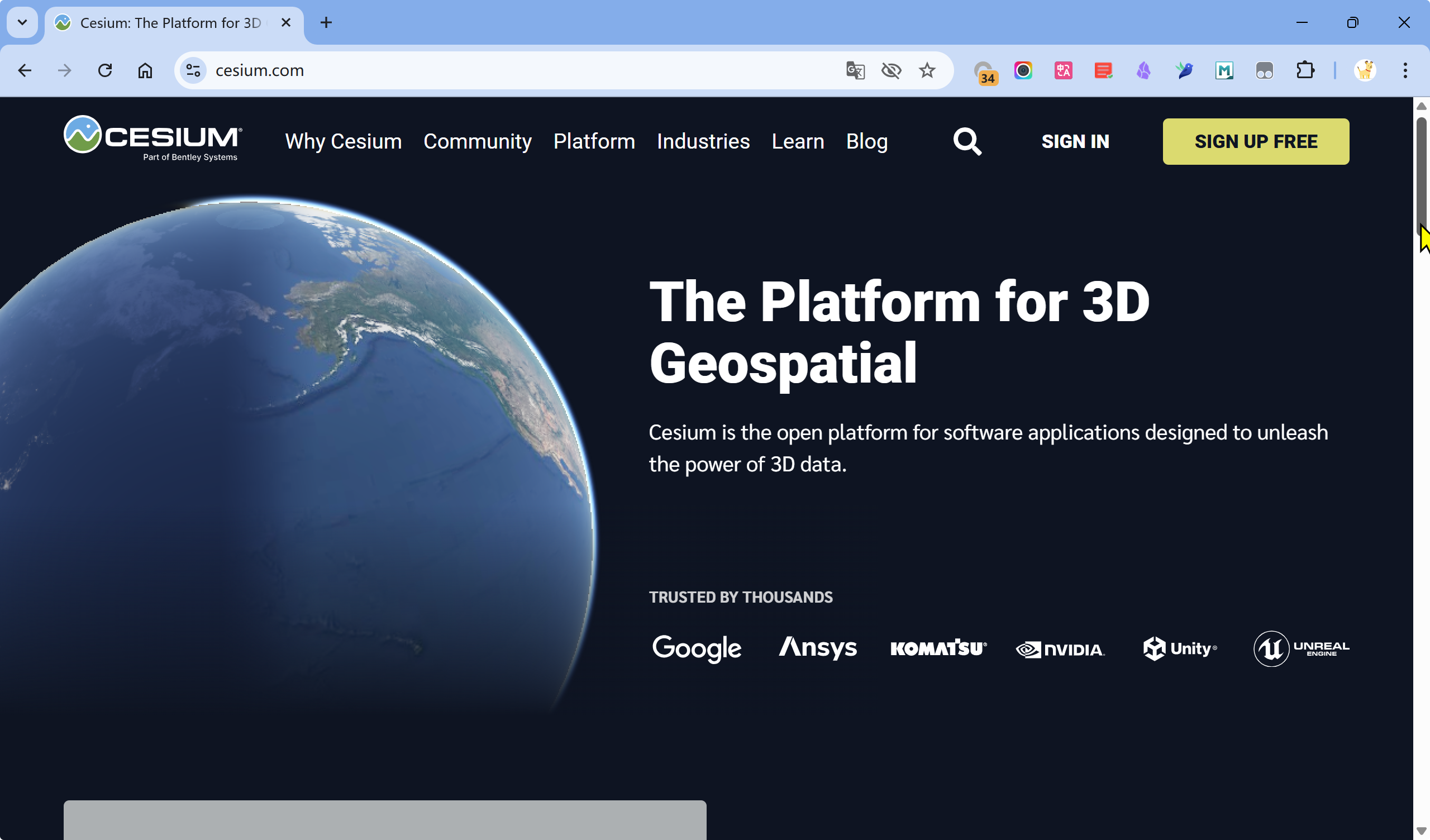Click the Google logo
The width and height of the screenshot is (1430, 840).
[696, 648]
